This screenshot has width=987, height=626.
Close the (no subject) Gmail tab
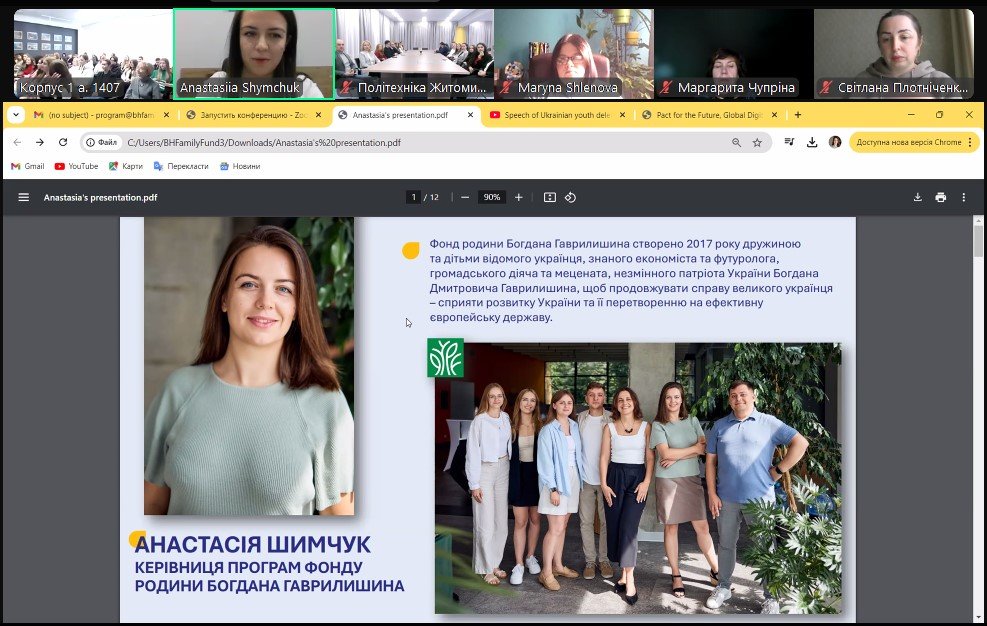point(166,115)
